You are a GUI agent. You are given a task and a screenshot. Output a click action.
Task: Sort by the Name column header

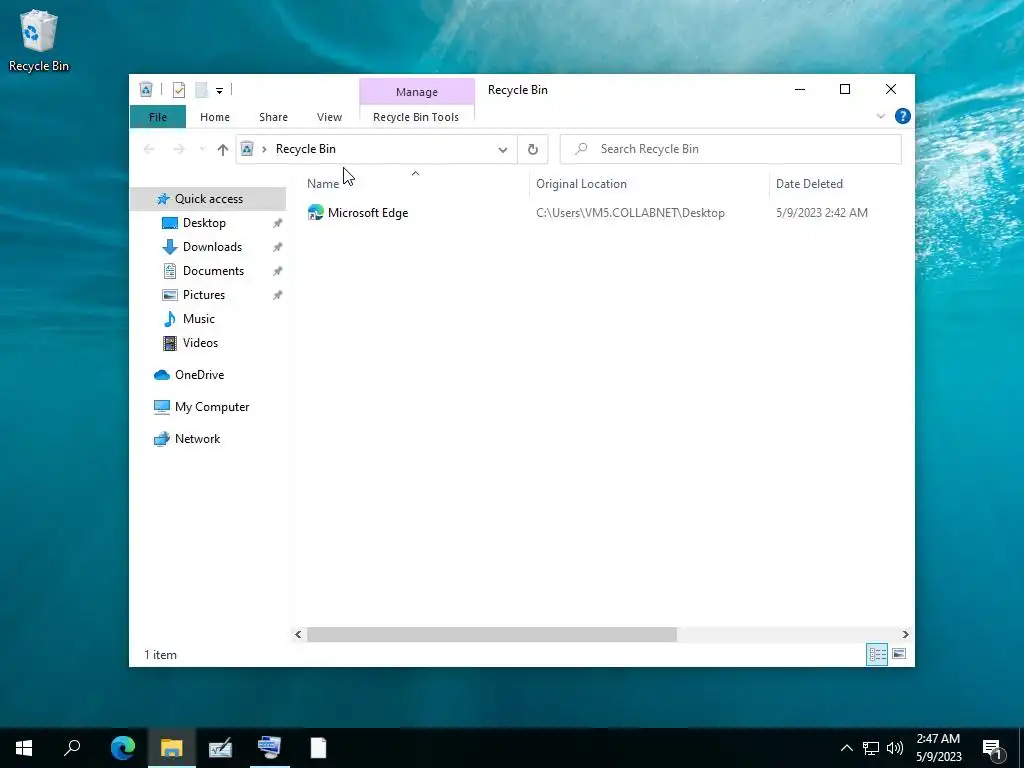(416, 184)
